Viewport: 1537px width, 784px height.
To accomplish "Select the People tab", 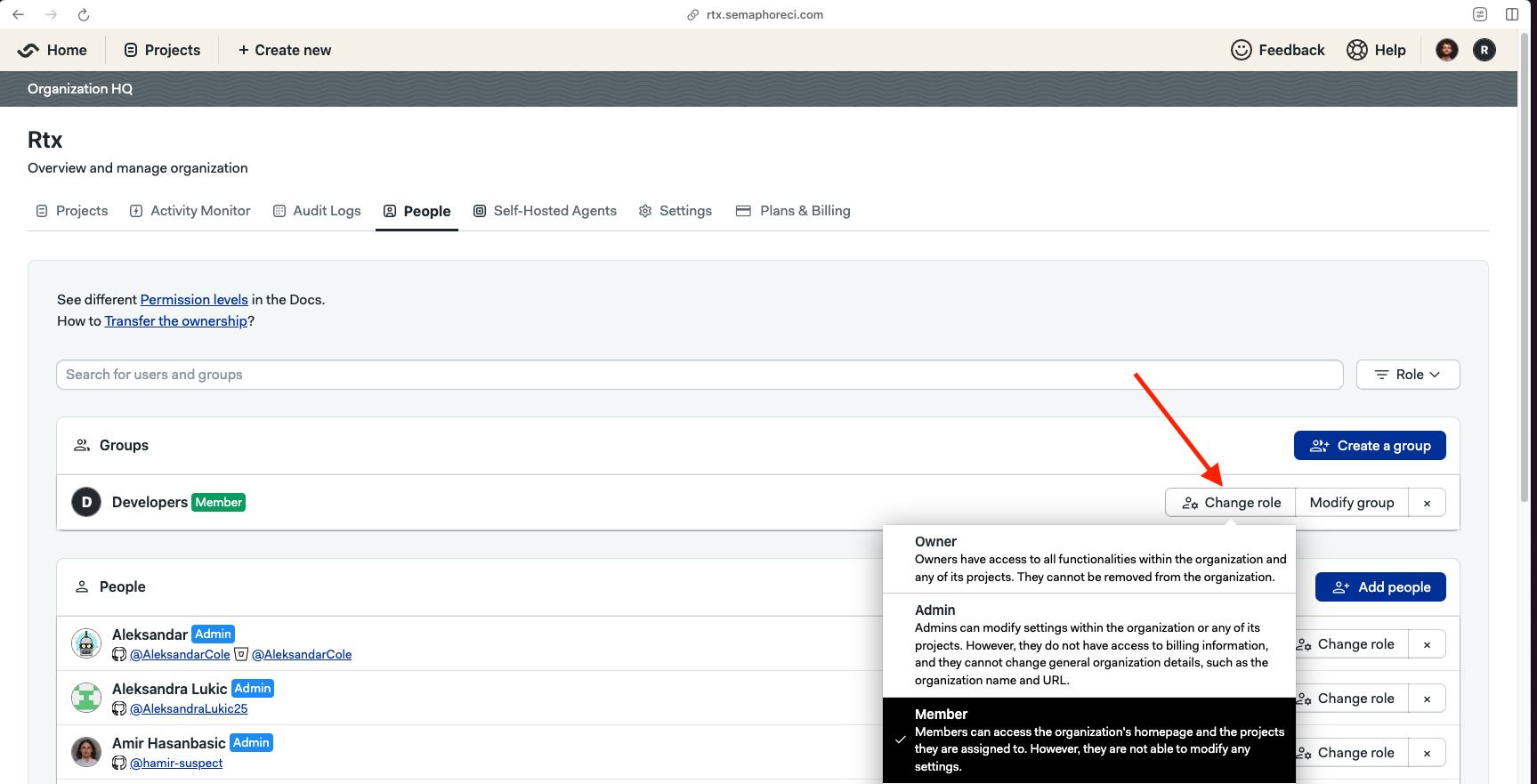I will pyautogui.click(x=417, y=211).
